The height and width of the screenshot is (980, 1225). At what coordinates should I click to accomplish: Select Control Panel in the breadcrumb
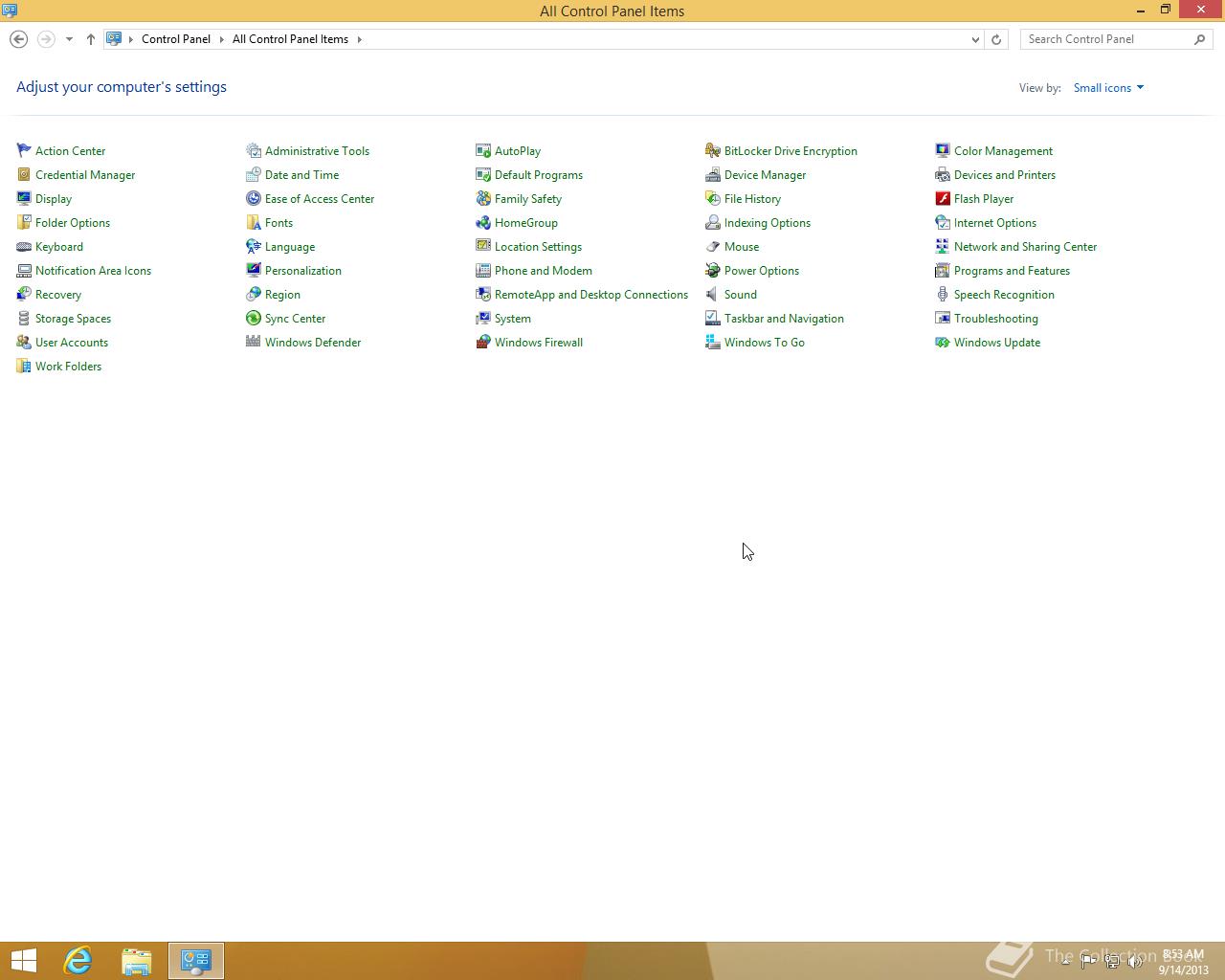click(x=176, y=39)
